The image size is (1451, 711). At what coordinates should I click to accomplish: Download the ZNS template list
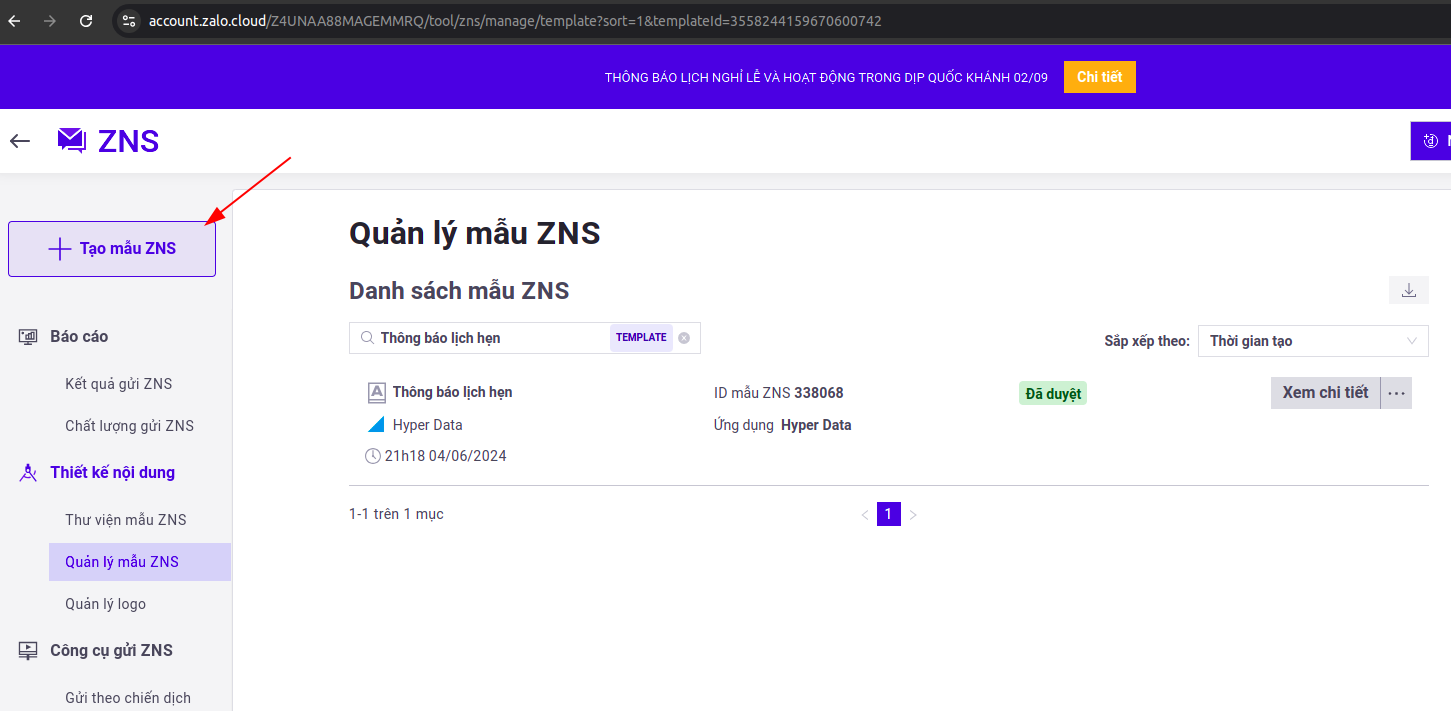pos(1408,290)
